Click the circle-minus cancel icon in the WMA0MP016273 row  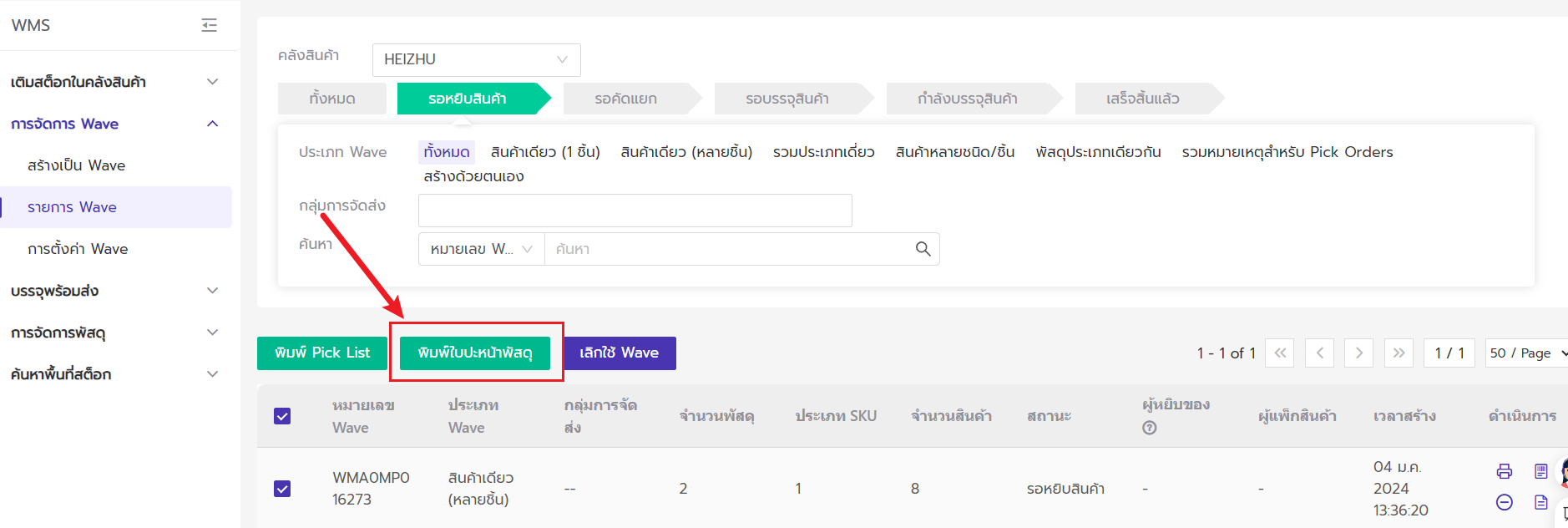(x=1505, y=502)
